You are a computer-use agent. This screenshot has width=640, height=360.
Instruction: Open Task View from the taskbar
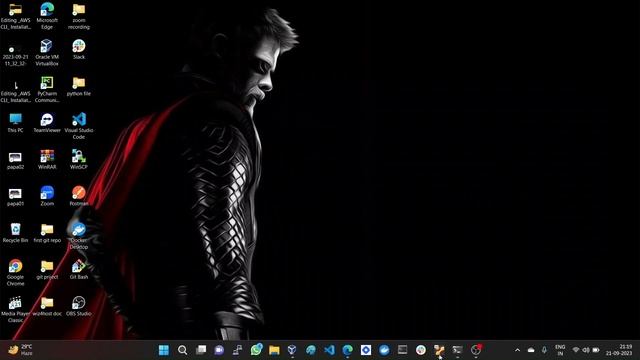click(x=201, y=350)
